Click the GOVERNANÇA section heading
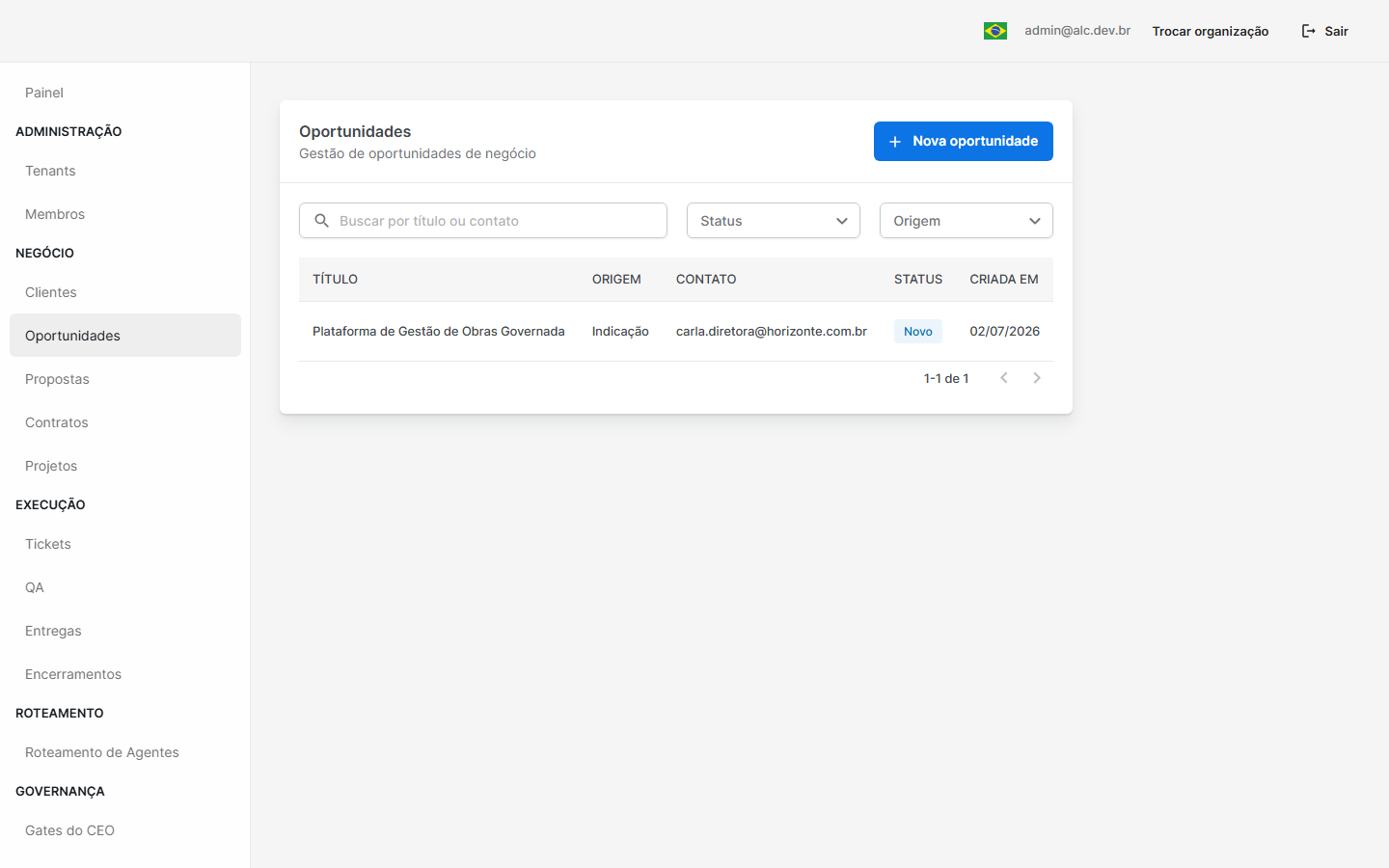Viewport: 1389px width, 868px height. point(60,791)
